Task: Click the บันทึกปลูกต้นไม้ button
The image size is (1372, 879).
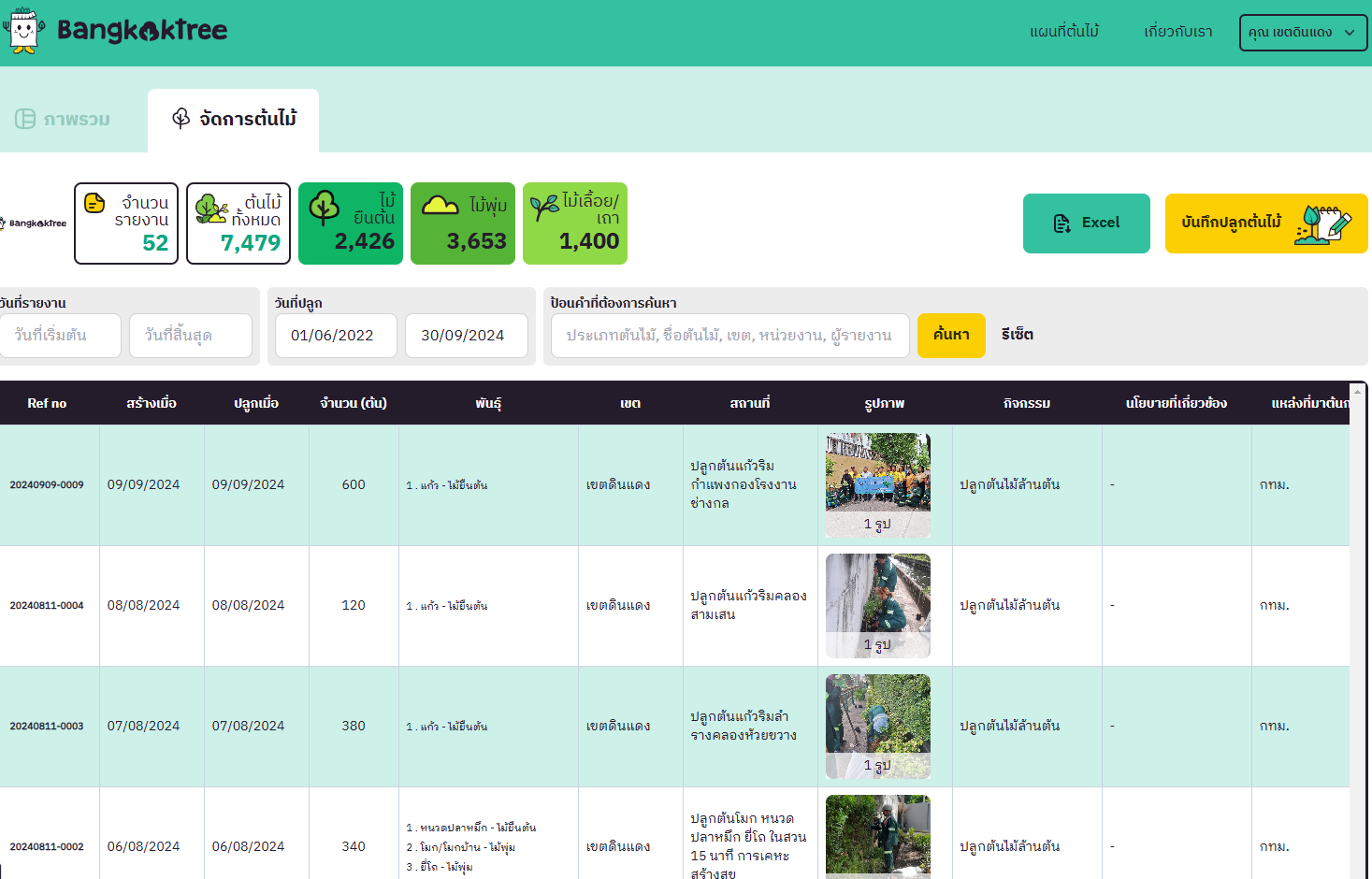Action: (1266, 223)
